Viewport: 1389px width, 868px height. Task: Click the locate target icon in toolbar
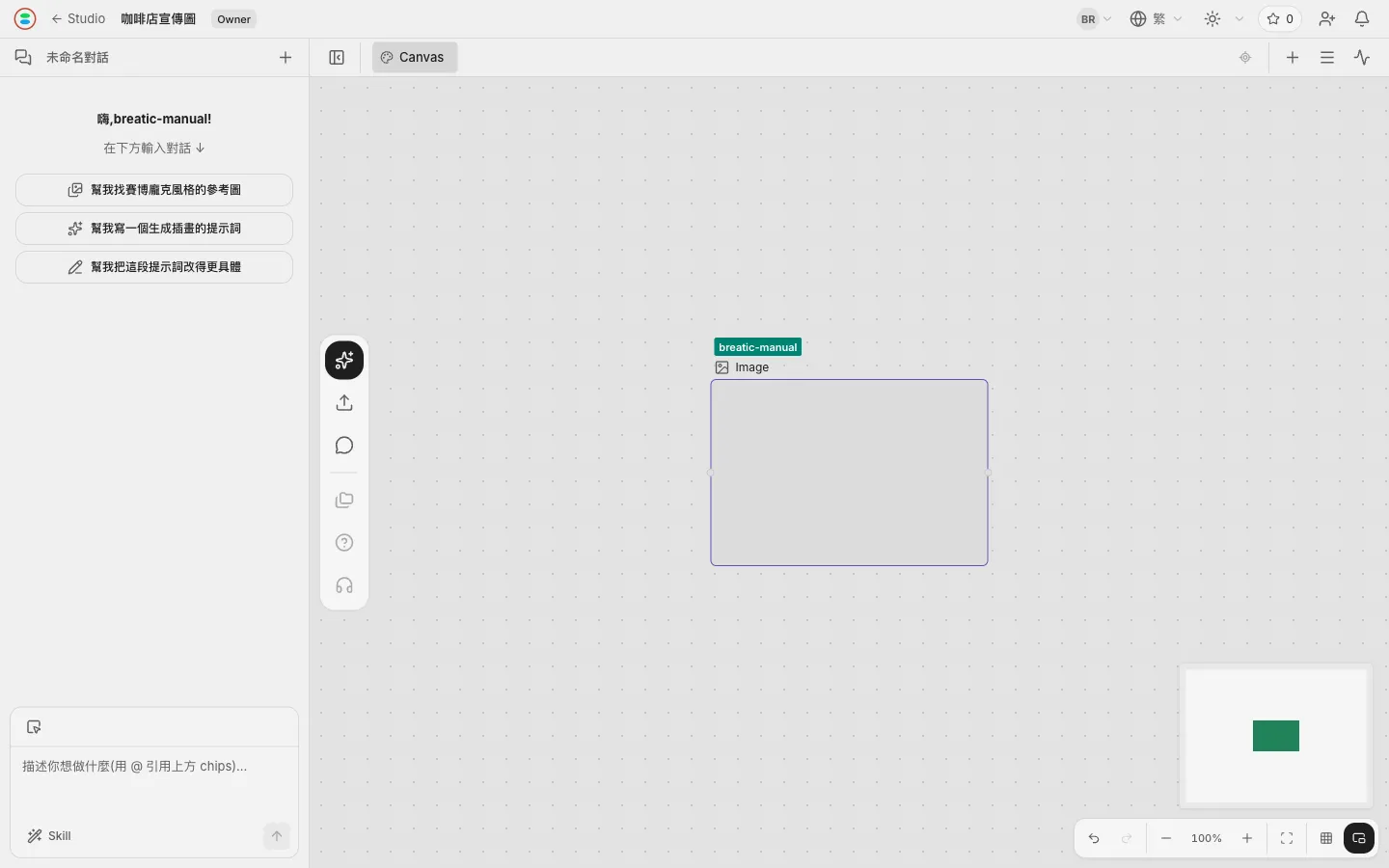tap(1245, 57)
